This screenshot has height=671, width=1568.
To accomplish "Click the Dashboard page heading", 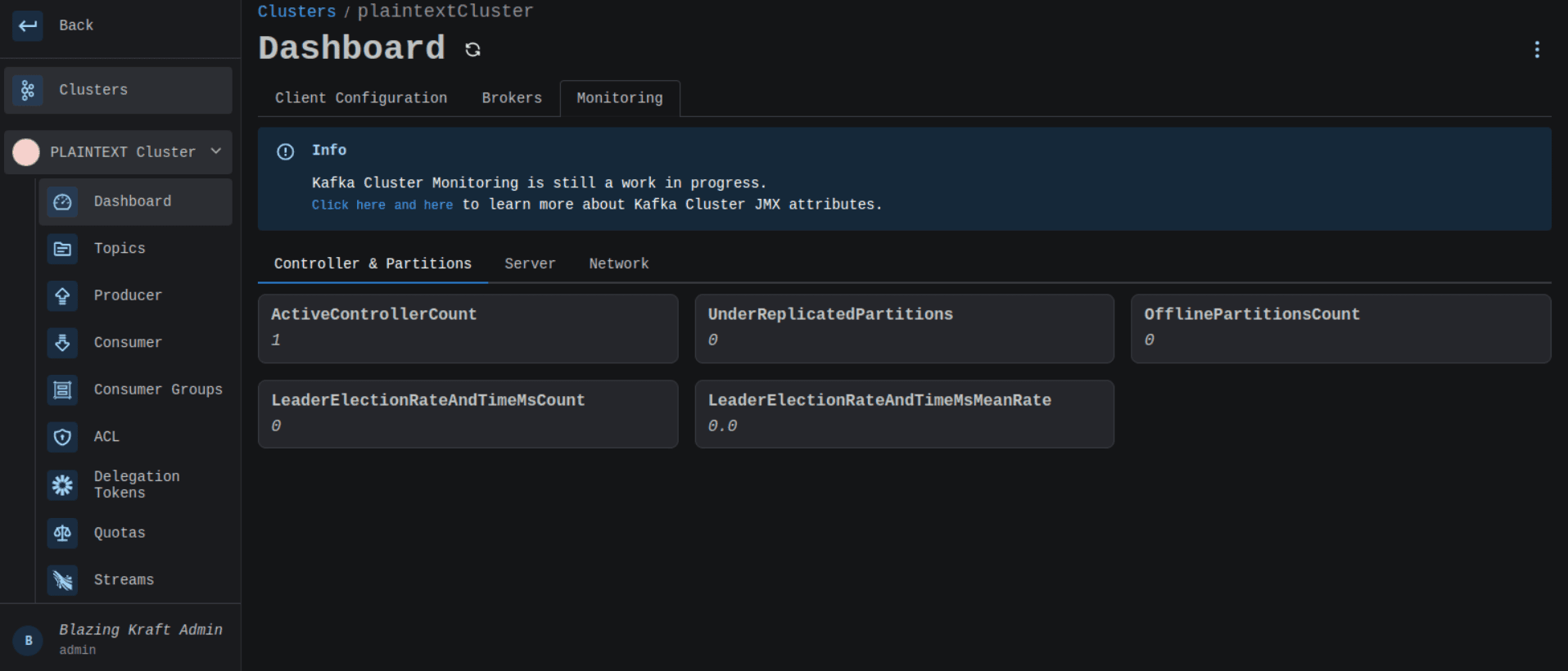I will point(352,48).
